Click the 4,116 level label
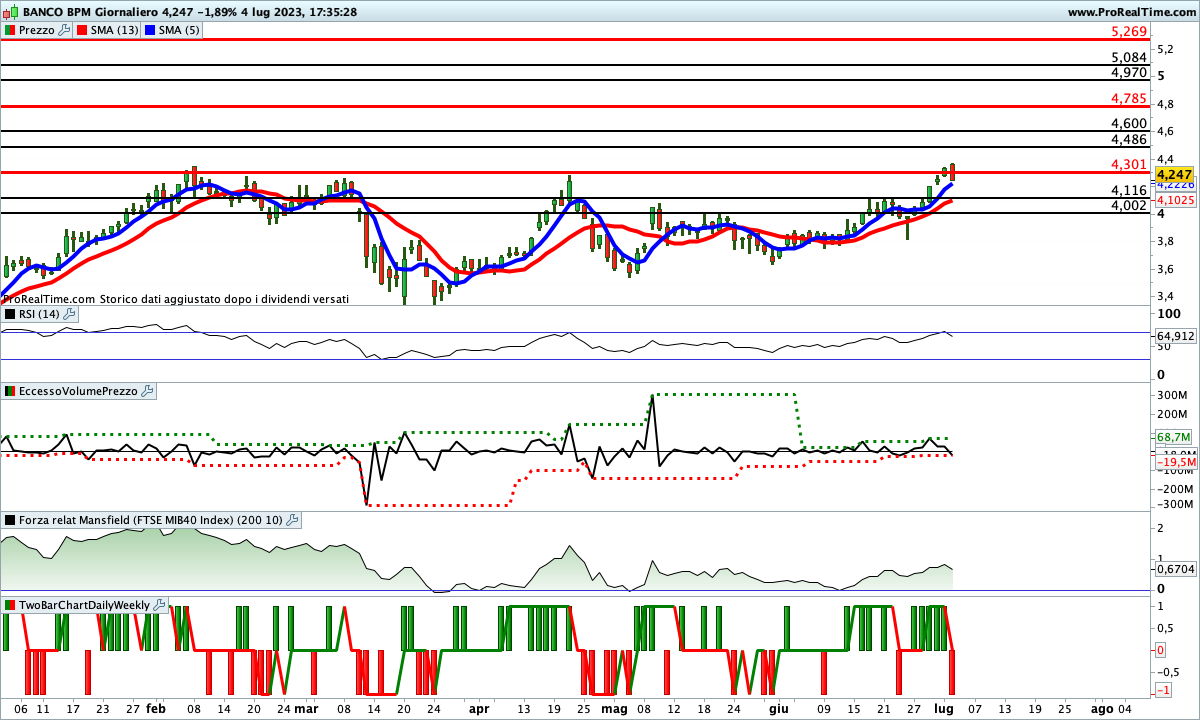The image size is (1200, 720). tap(1129, 190)
